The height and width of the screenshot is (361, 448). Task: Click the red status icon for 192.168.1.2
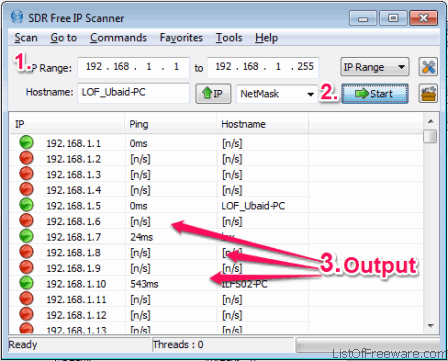tap(26, 158)
